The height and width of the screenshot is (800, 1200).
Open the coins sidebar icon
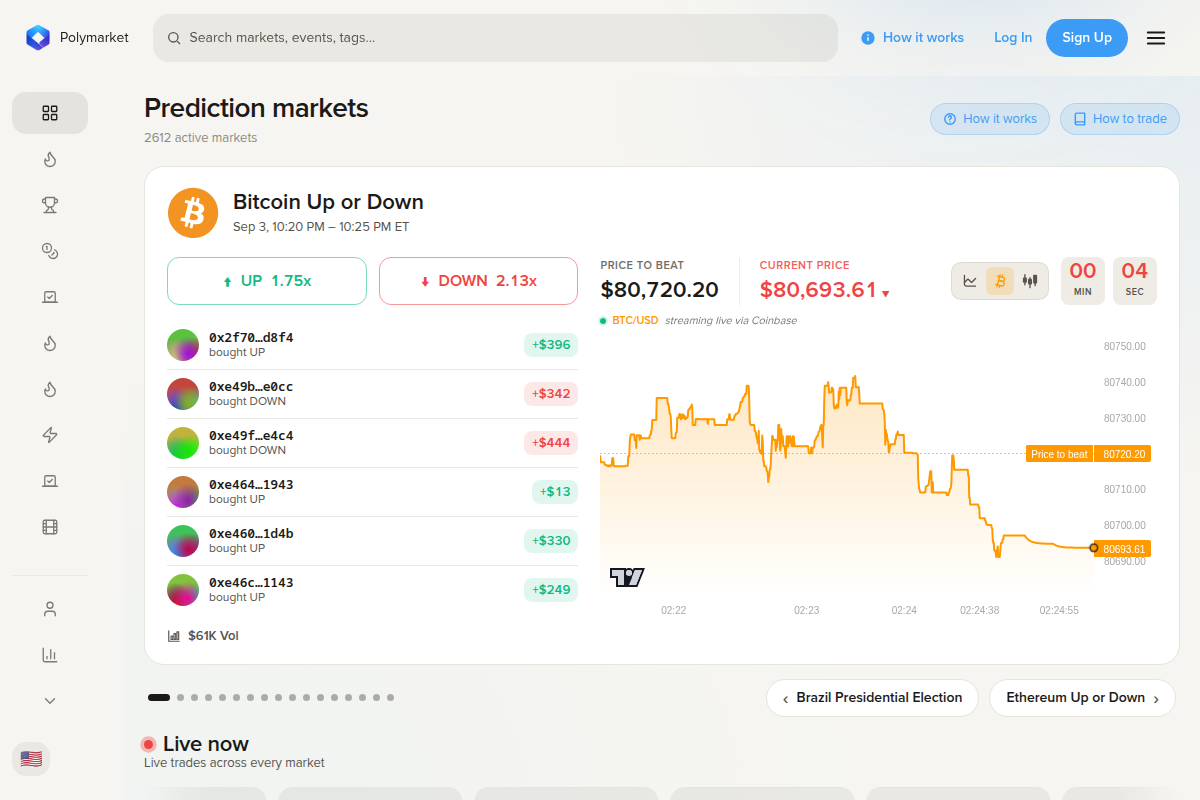tap(50, 251)
